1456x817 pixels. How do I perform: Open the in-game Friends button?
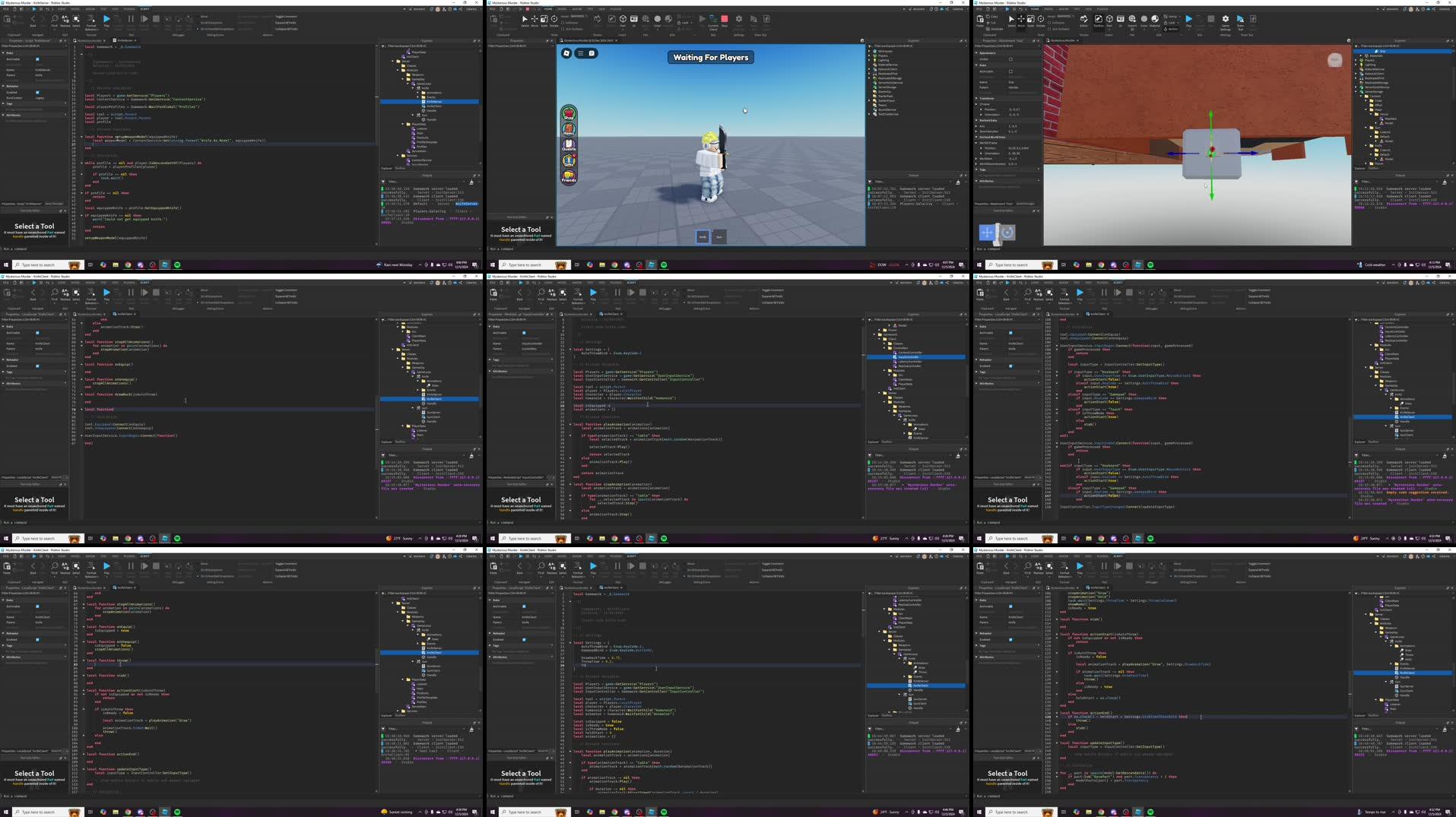tap(569, 177)
